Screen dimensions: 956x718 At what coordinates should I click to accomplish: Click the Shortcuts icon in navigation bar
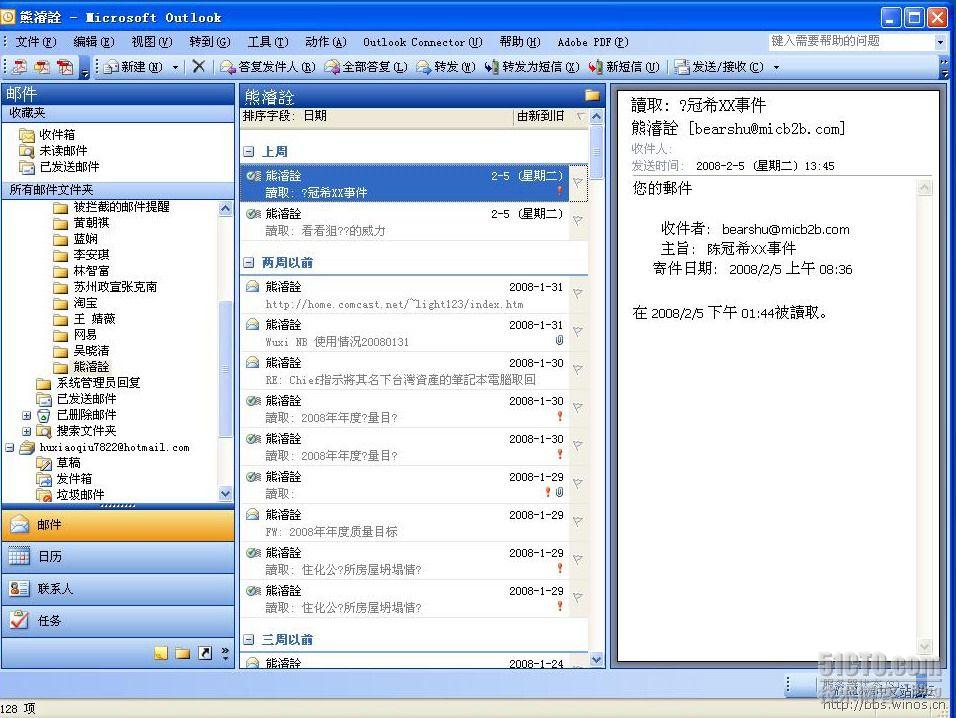pyautogui.click(x=205, y=653)
